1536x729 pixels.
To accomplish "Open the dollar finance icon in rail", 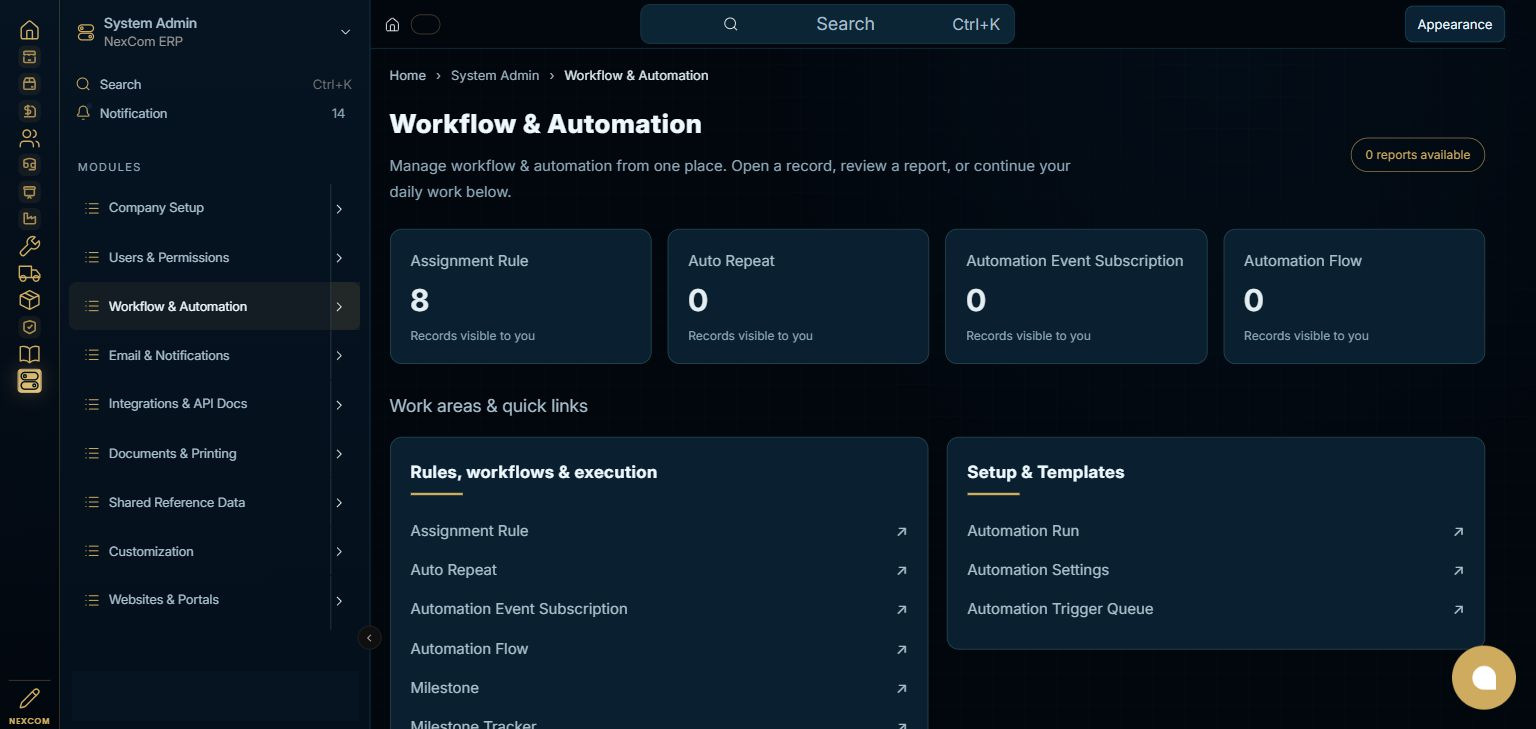I will coord(29,111).
